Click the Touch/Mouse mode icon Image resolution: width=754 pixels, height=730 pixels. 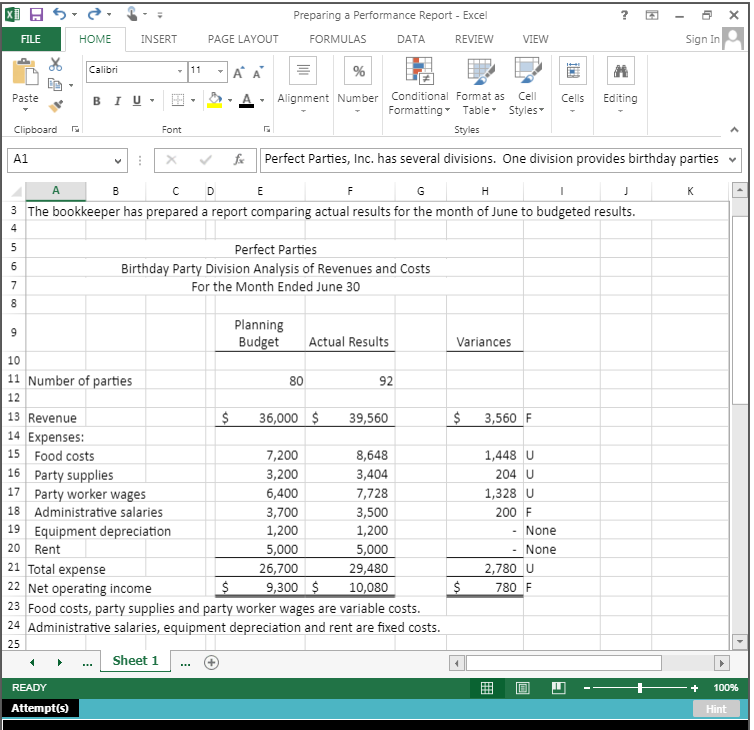pos(132,14)
